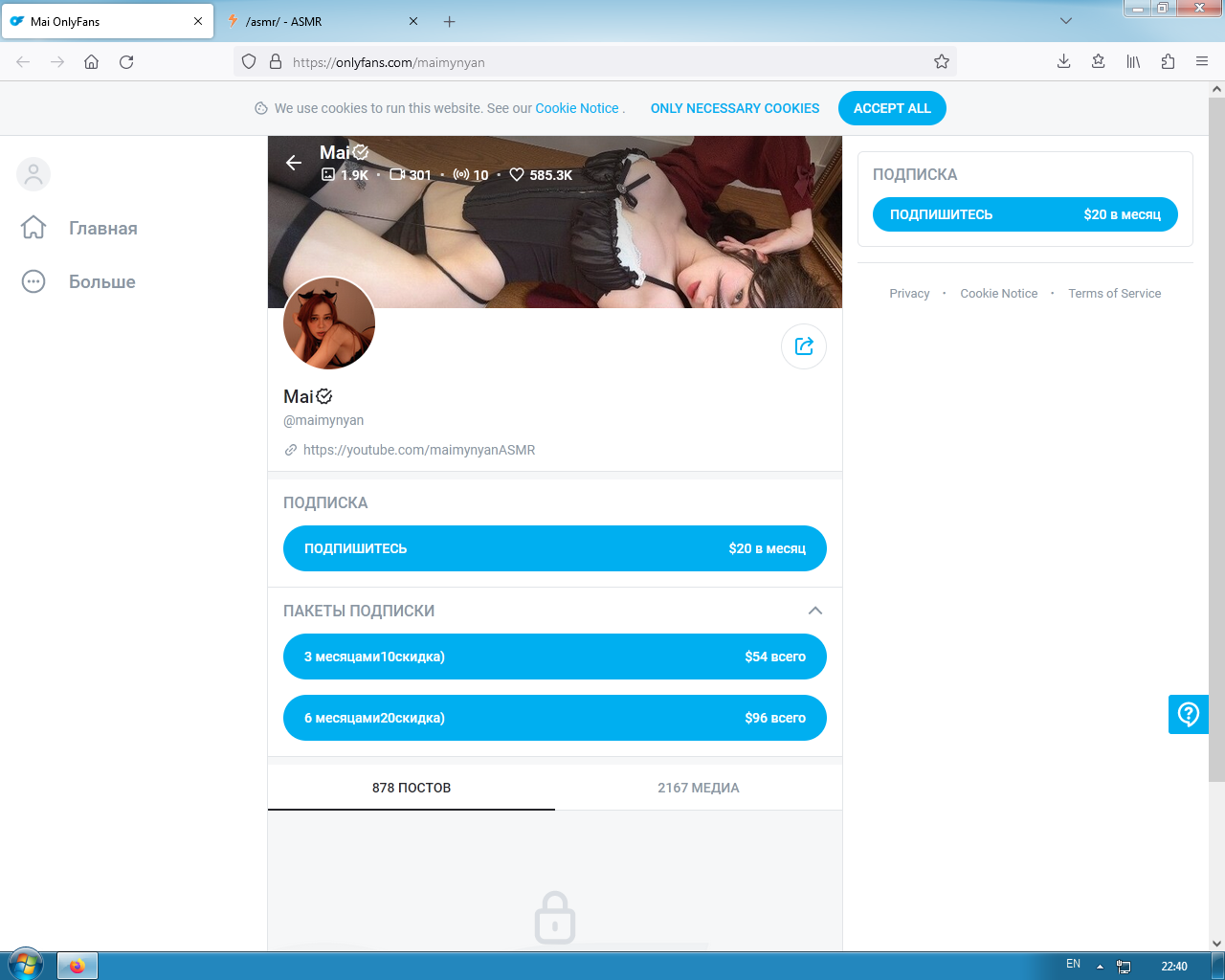Open the list all tabs dropdown
This screenshot has height=980, width=1225.
pos(1066,21)
